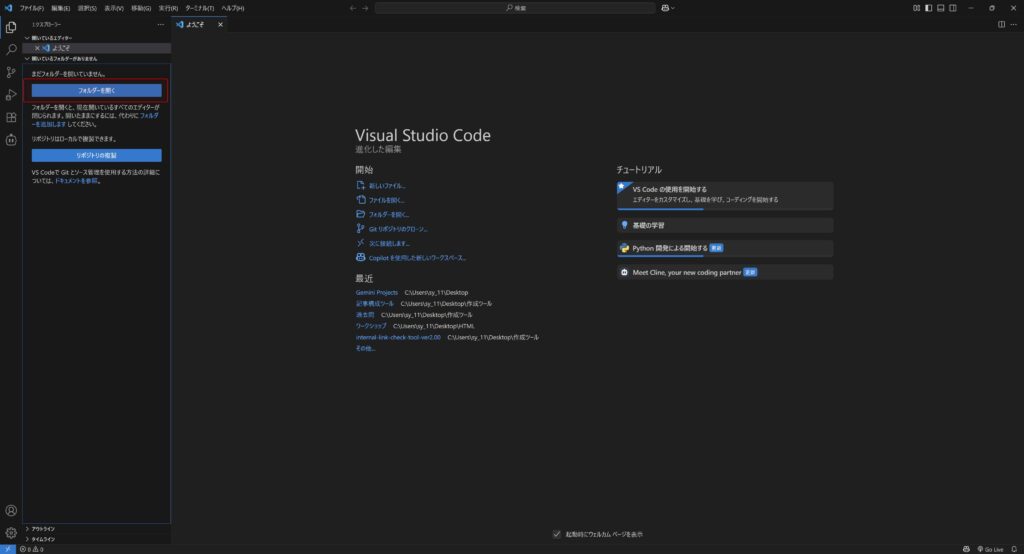1024x554 pixels.
Task: Expand the アウトライン section
Action: pos(43,529)
